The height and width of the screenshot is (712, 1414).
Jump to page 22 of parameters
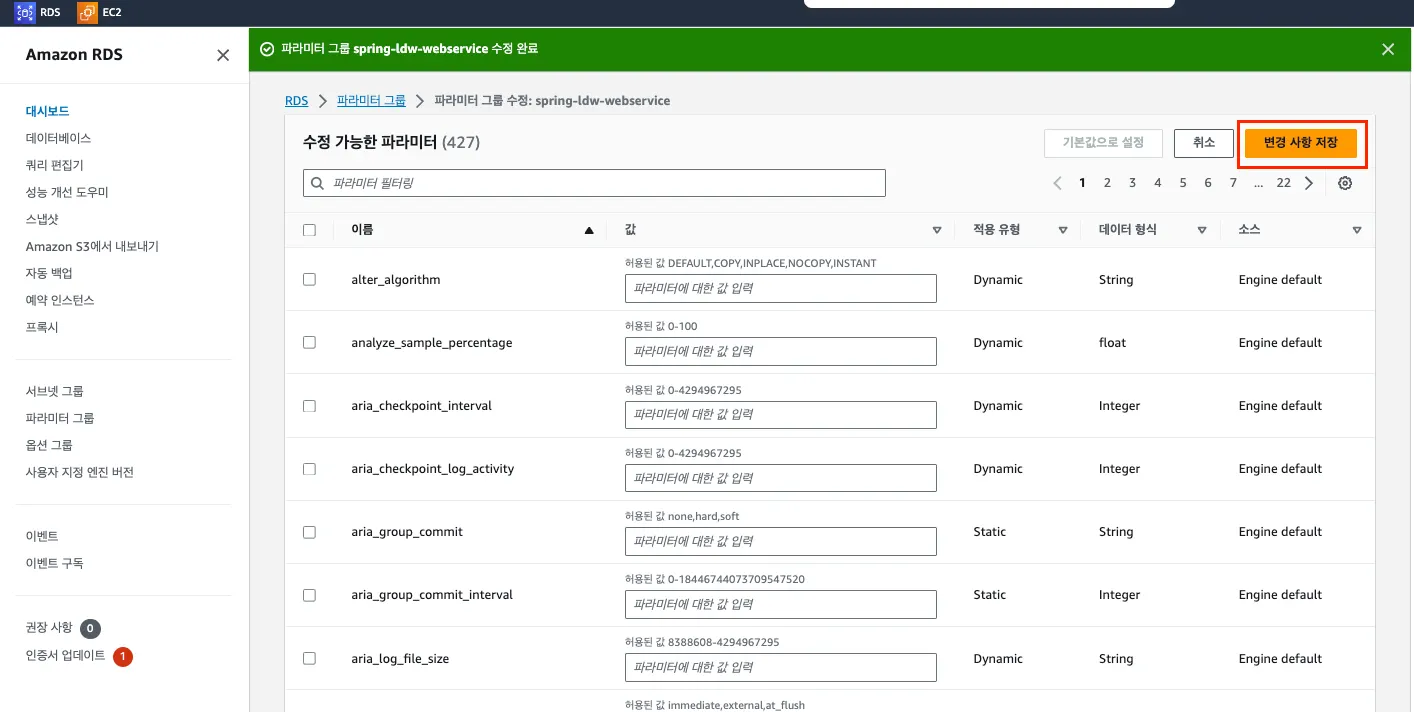pyautogui.click(x=1284, y=183)
